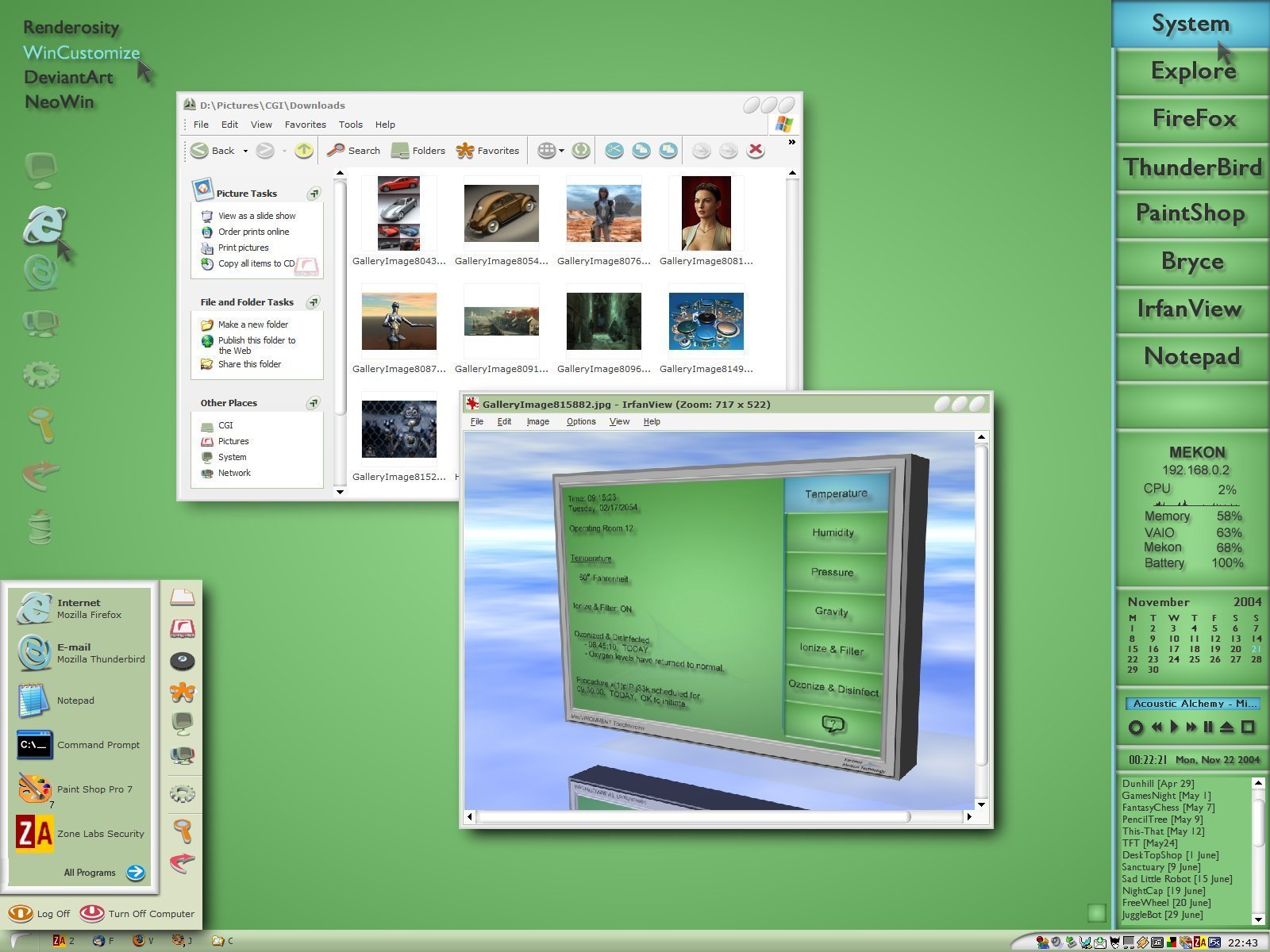Click the stop square button in media player
This screenshot has width=1270, height=952.
[x=1248, y=727]
